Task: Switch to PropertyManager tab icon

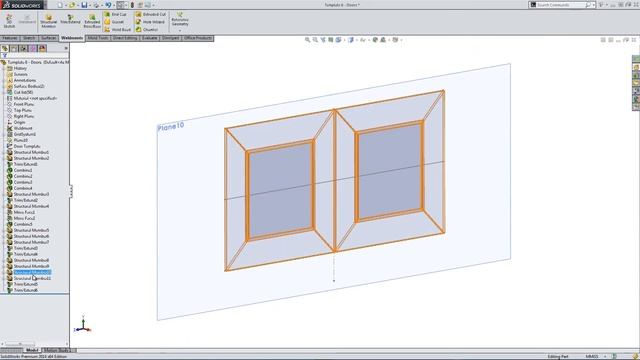Action: coord(14,48)
